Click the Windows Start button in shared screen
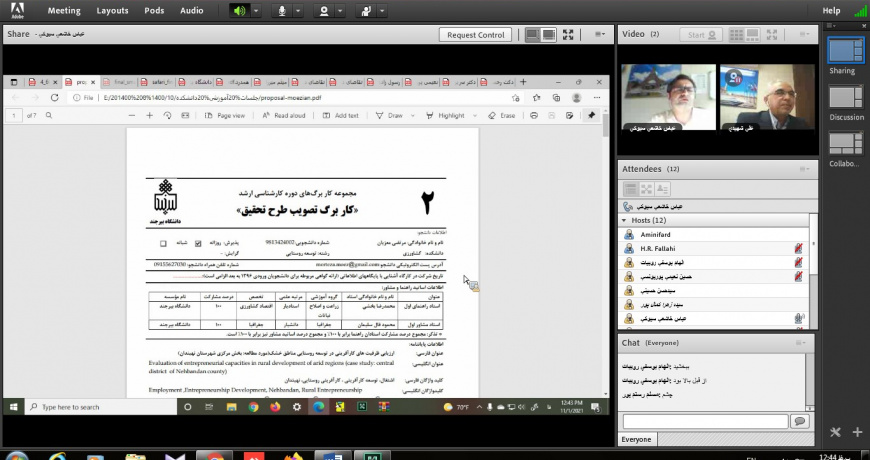This screenshot has width=870, height=460. click(13, 407)
